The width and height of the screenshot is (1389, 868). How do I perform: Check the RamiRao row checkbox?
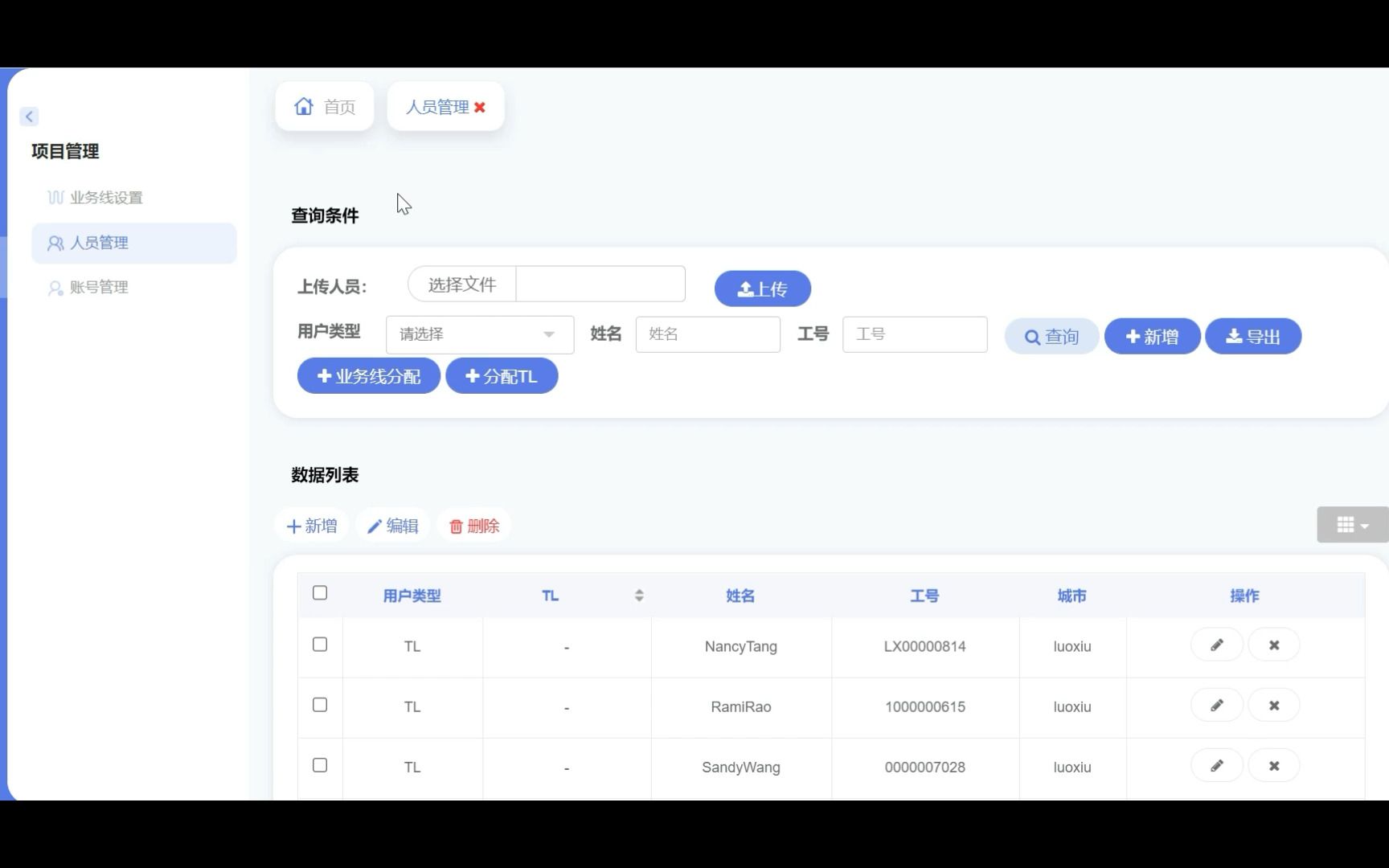coord(320,705)
